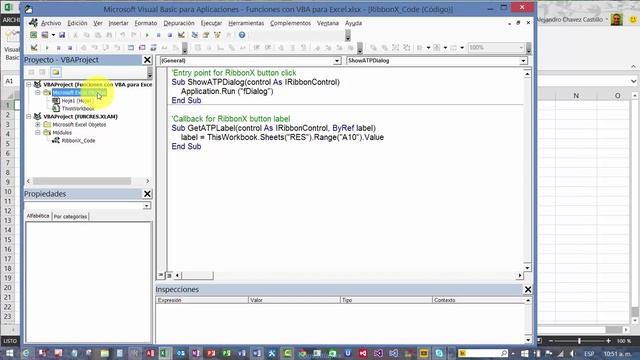Select ThisWorkbook in project tree
Viewport: 640px width, 360px height.
click(x=78, y=109)
